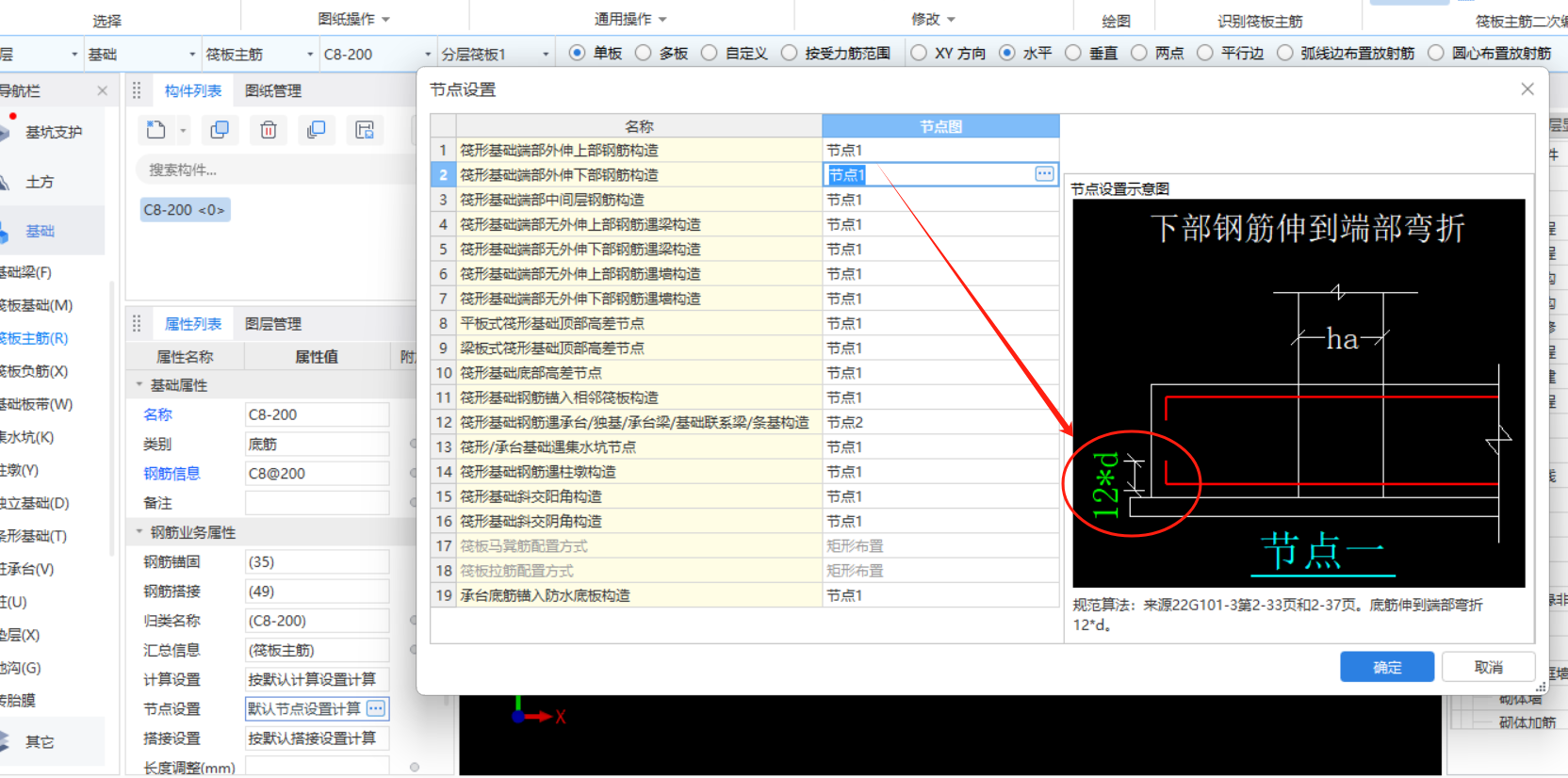
Task: Select the 水平 radio option
Action: coord(1007,53)
